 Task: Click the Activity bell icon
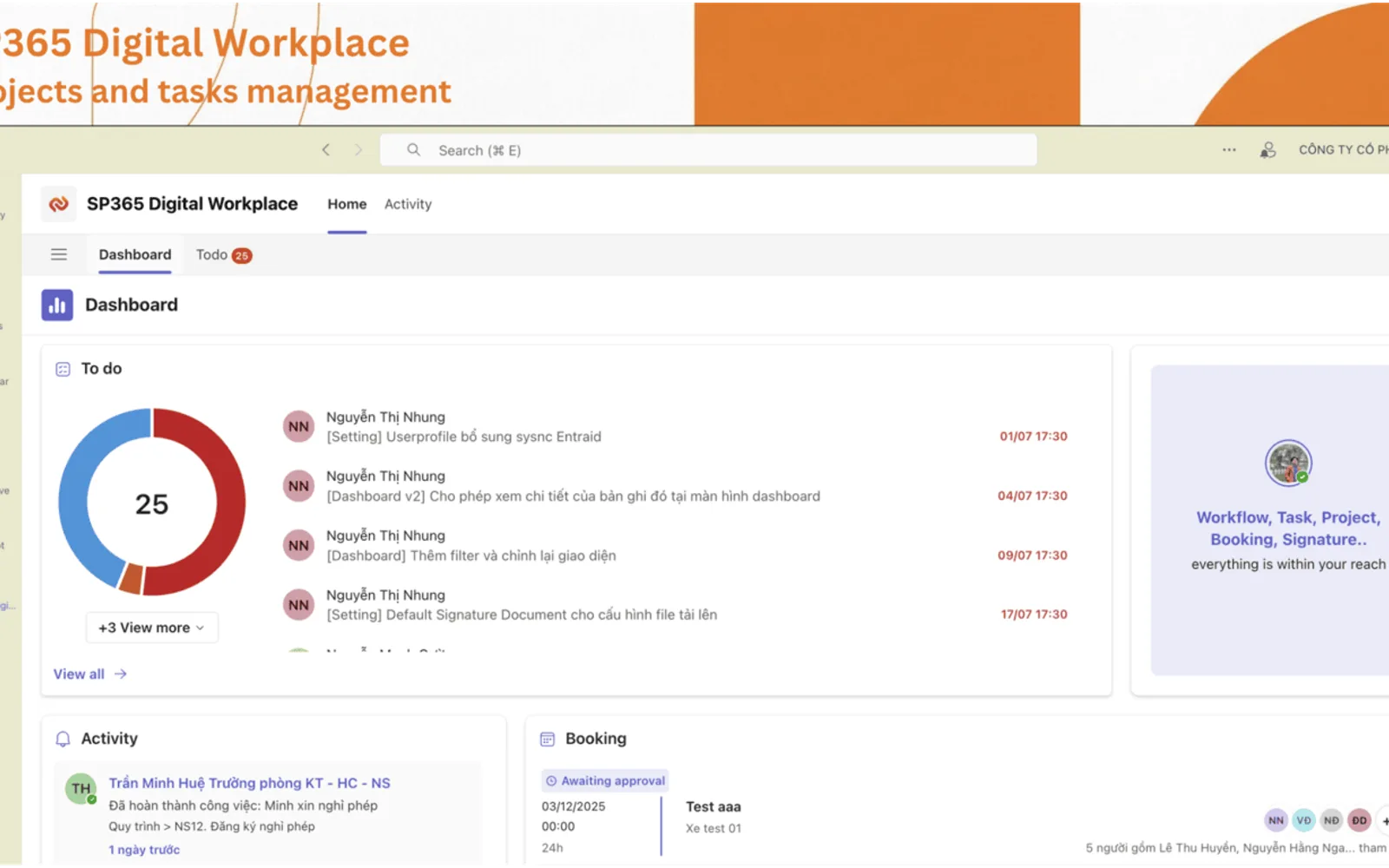(63, 739)
